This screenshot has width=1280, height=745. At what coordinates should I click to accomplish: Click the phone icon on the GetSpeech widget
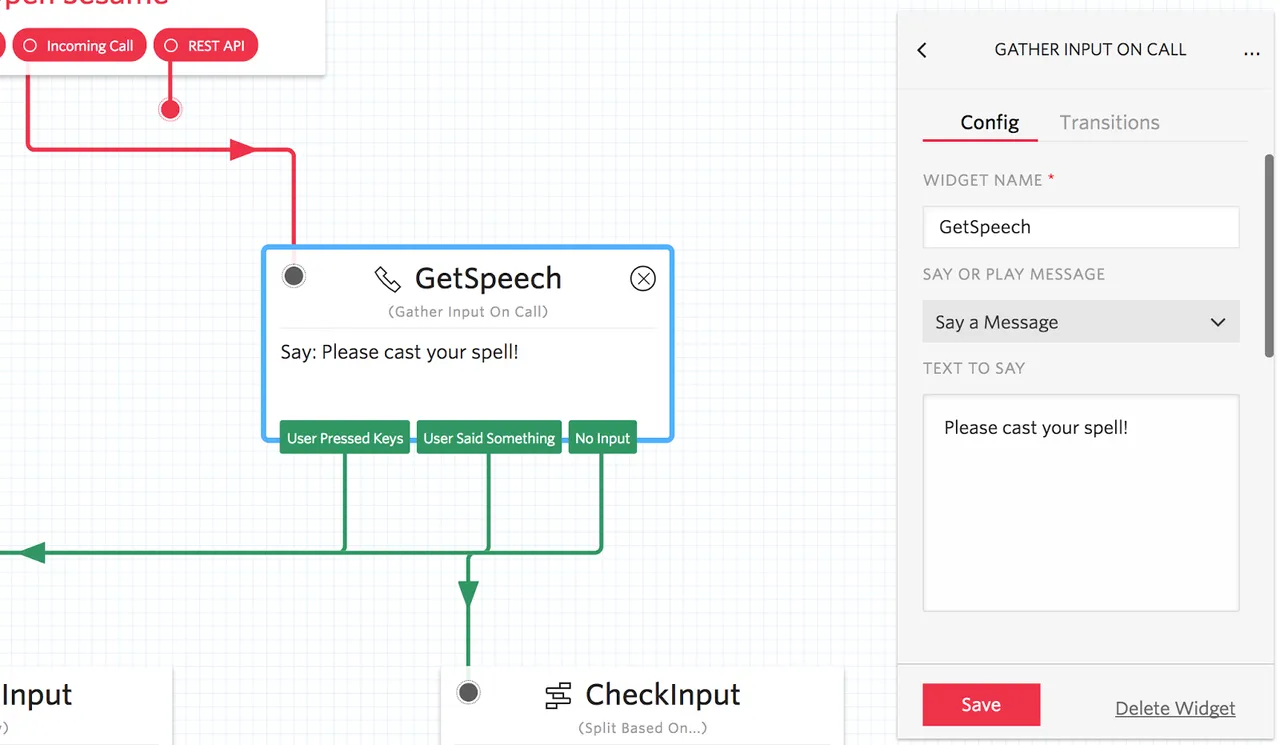pyautogui.click(x=387, y=279)
